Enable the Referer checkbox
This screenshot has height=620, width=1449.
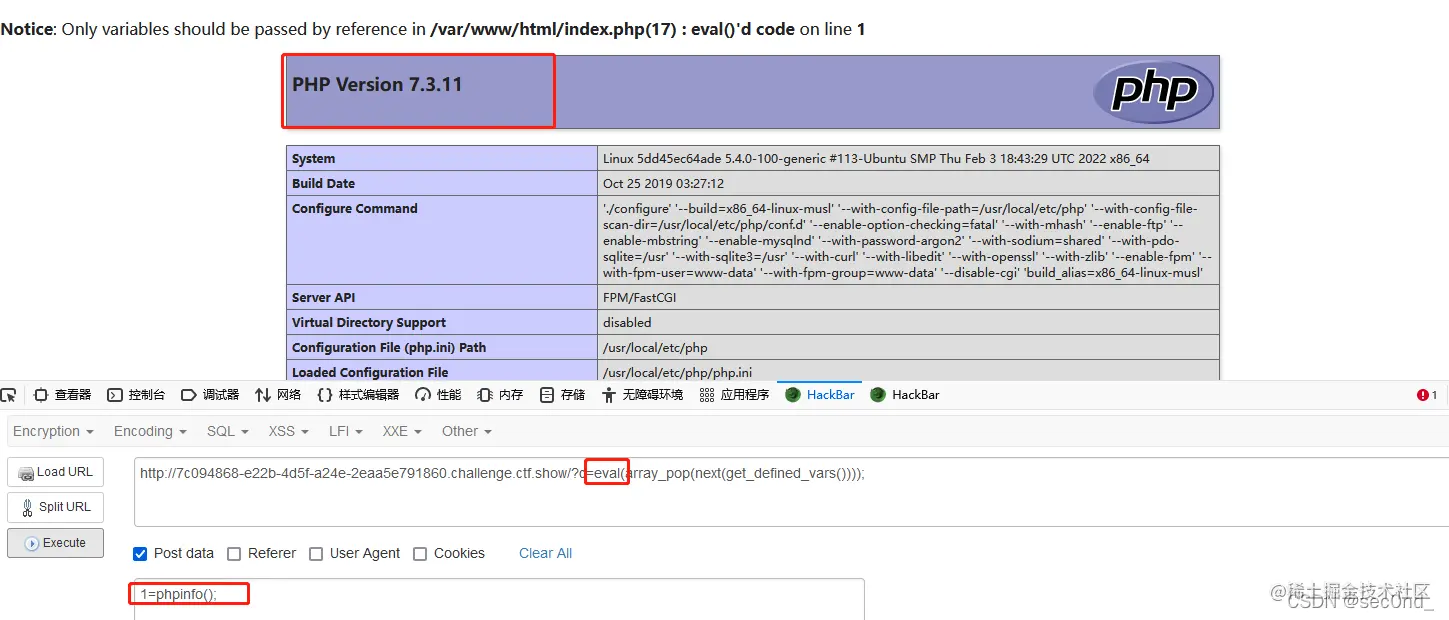click(x=234, y=553)
